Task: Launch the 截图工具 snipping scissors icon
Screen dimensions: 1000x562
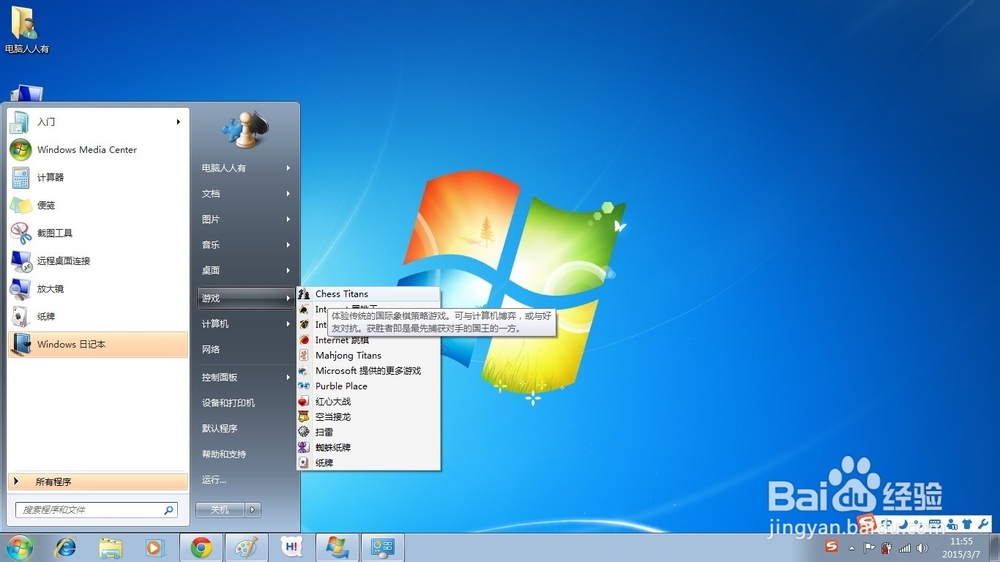Action: point(20,233)
